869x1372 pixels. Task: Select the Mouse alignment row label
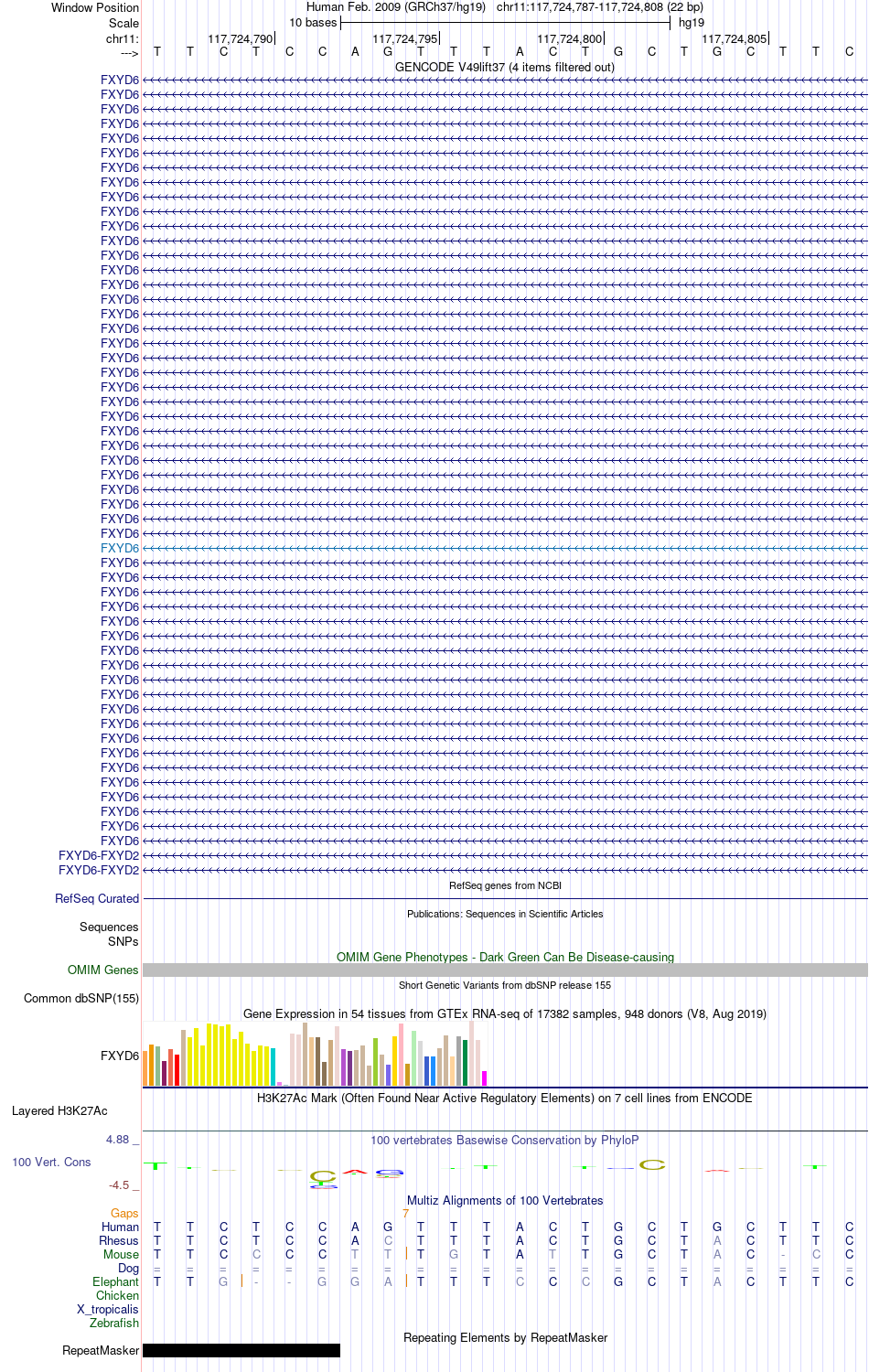point(121,1254)
